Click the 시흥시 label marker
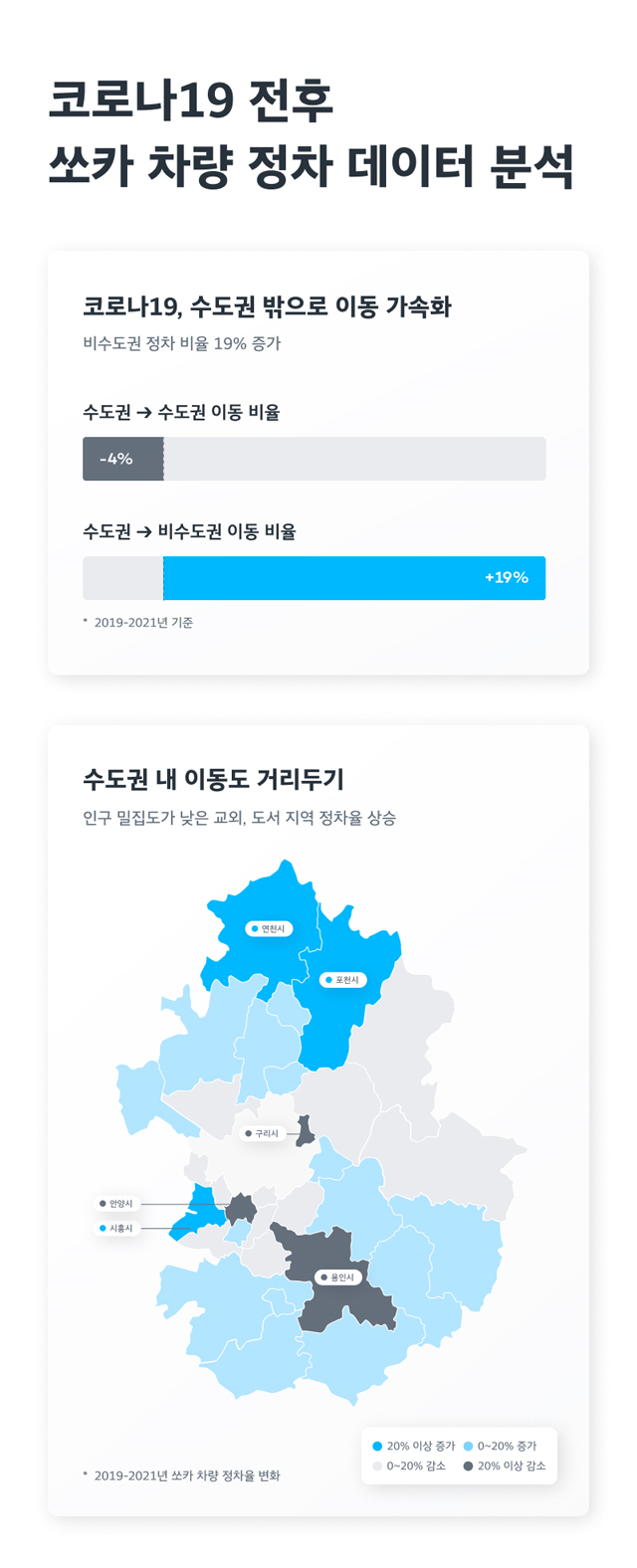Image resolution: width=637 pixels, height=1568 pixels. 118,1229
